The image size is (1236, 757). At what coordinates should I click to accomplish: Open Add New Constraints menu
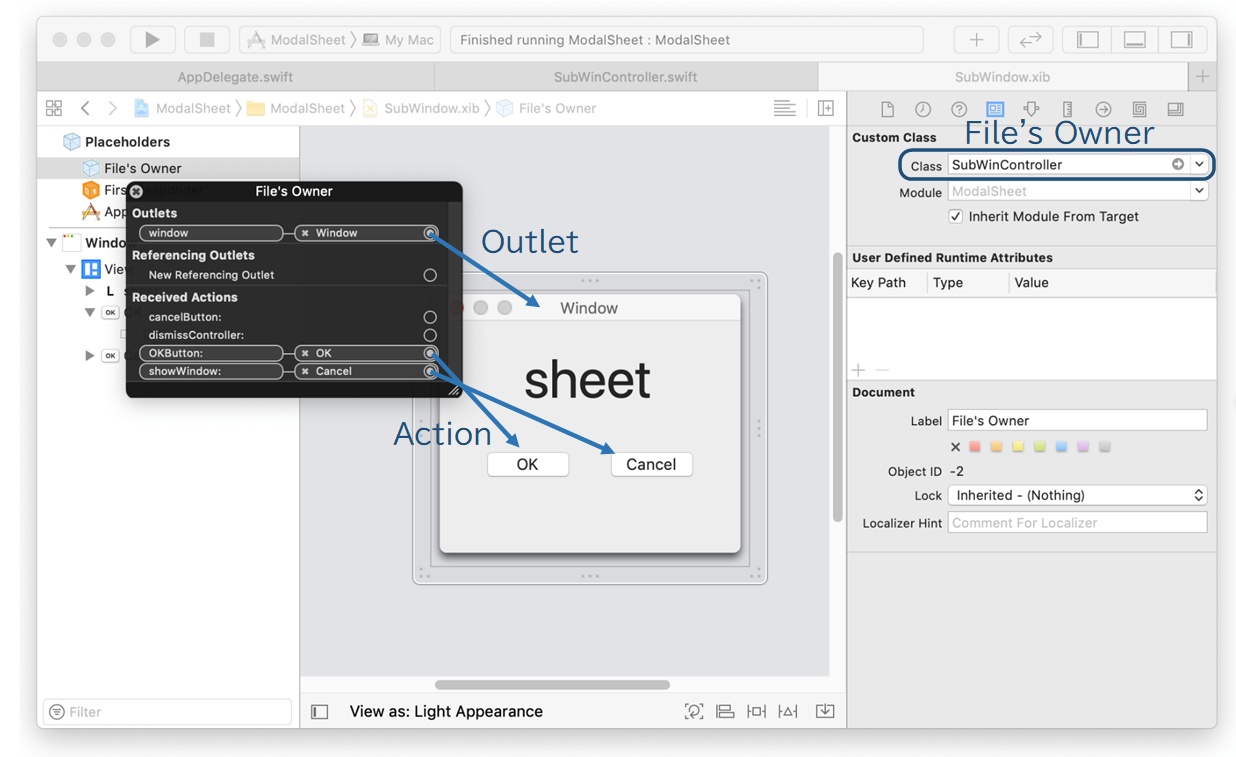[757, 712]
